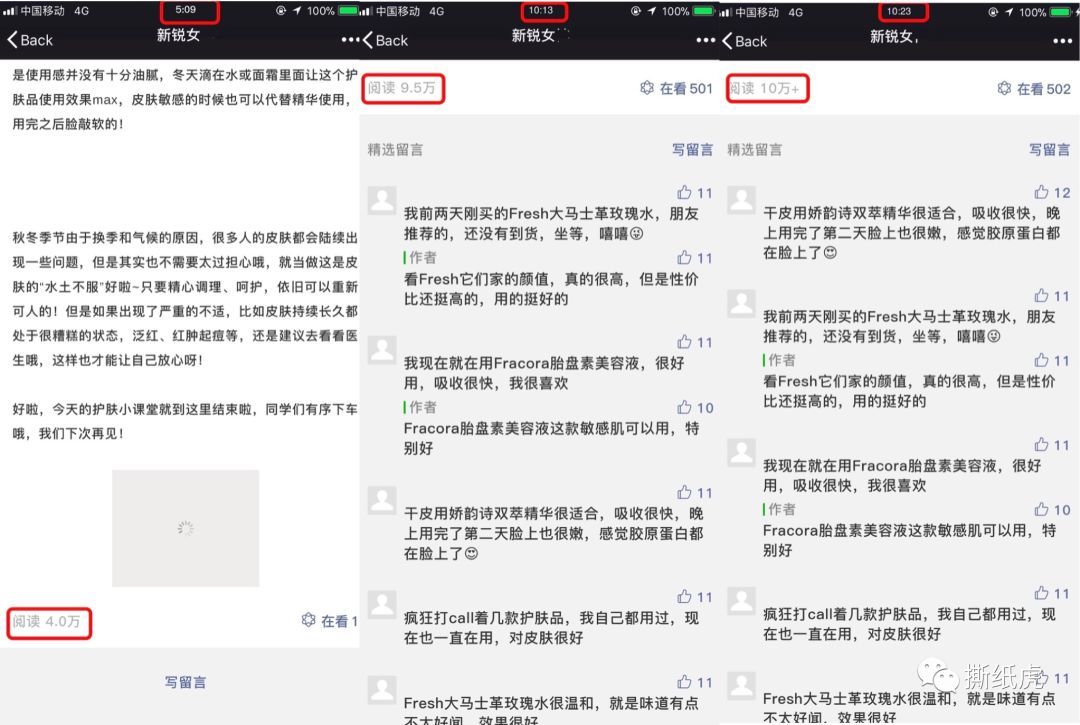The width and height of the screenshot is (1080, 725).
Task: Tap the loading image placeholder in the article
Action: pyautogui.click(x=185, y=528)
